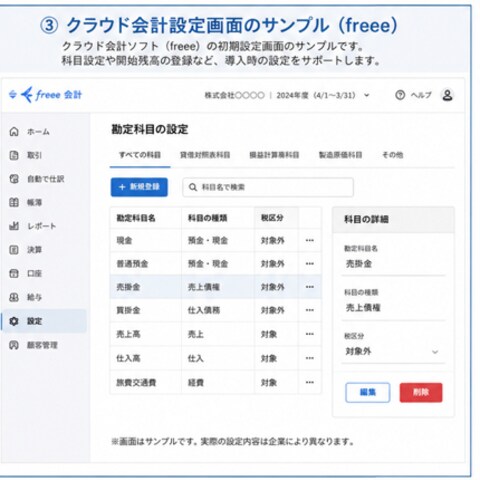Click the 科目の種類 field showing 売上債権
This screenshot has height=480, width=480.
(x=393, y=308)
